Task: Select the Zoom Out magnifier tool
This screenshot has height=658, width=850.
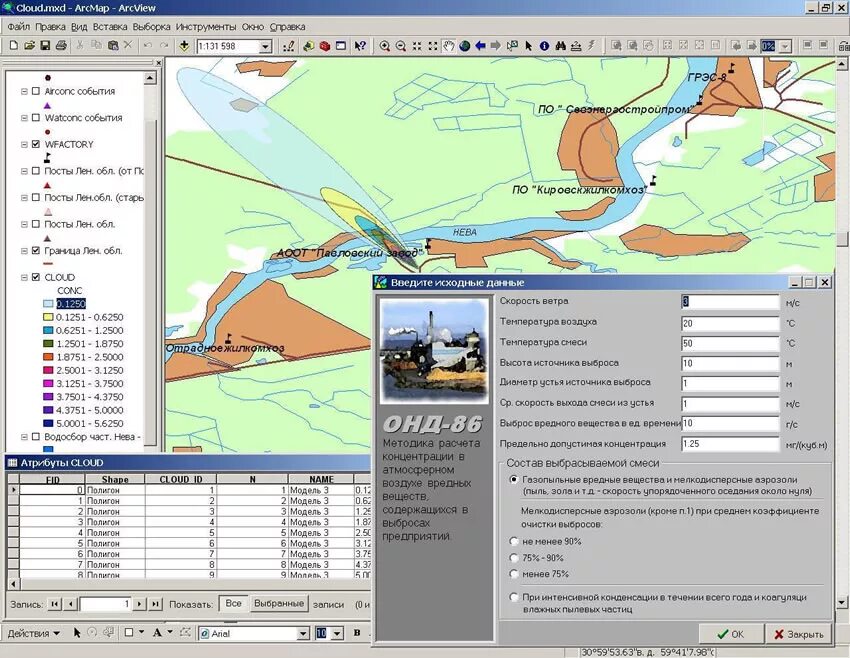Action: [x=401, y=46]
